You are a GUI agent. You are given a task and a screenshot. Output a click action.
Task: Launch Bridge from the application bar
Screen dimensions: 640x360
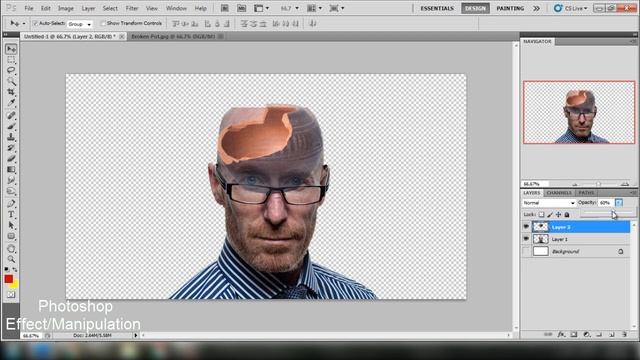pyautogui.click(x=225, y=8)
